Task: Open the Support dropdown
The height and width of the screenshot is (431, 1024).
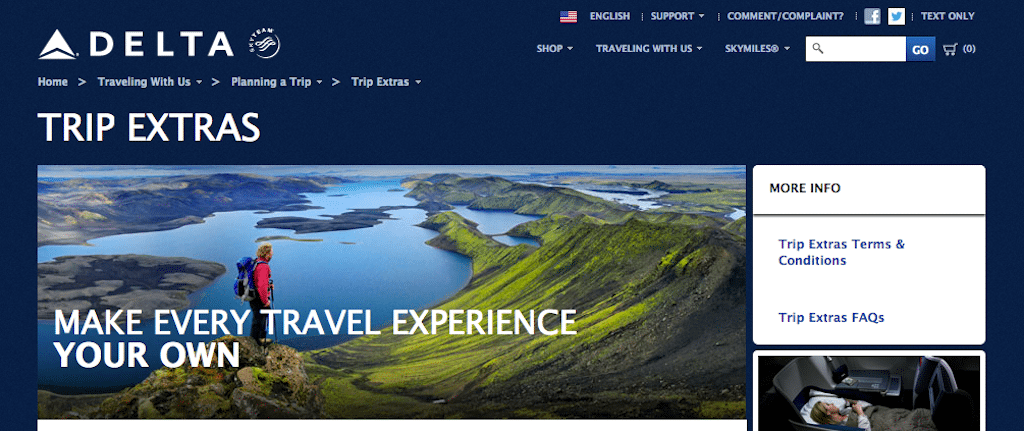Action: pos(677,16)
